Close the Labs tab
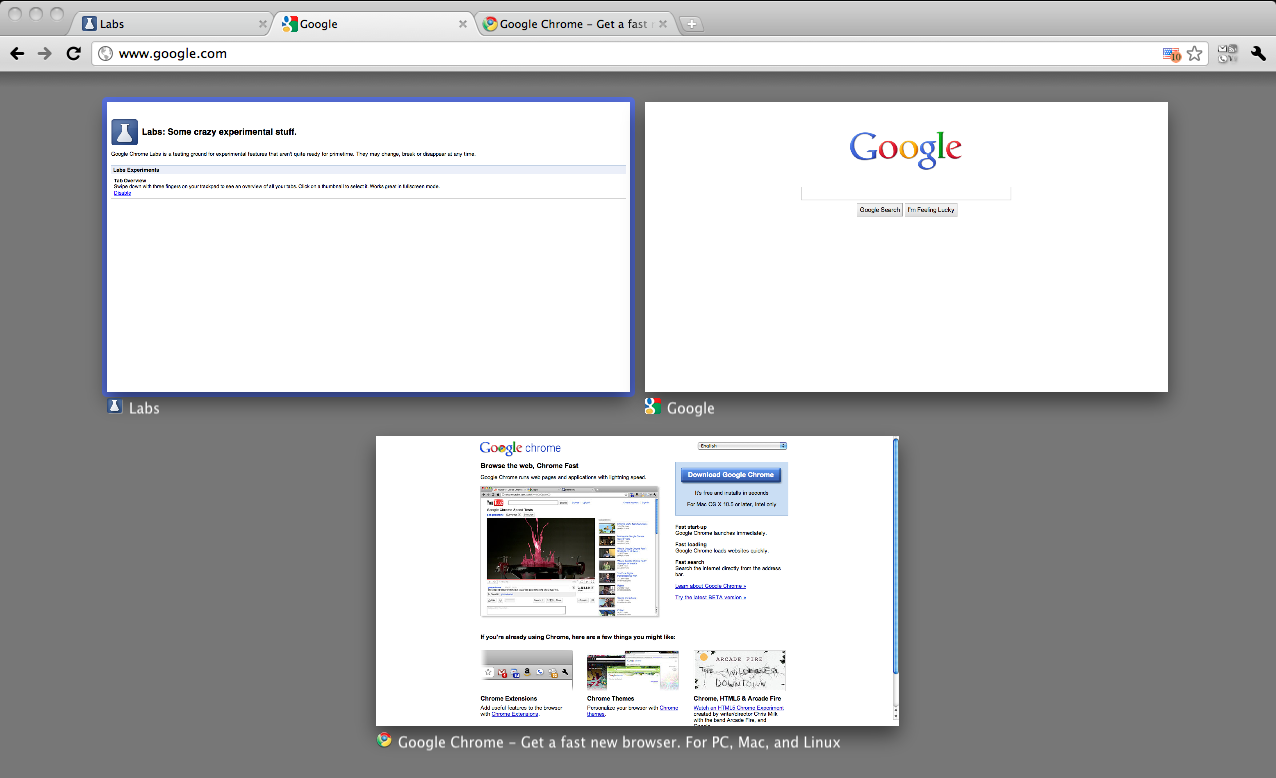 coord(263,24)
